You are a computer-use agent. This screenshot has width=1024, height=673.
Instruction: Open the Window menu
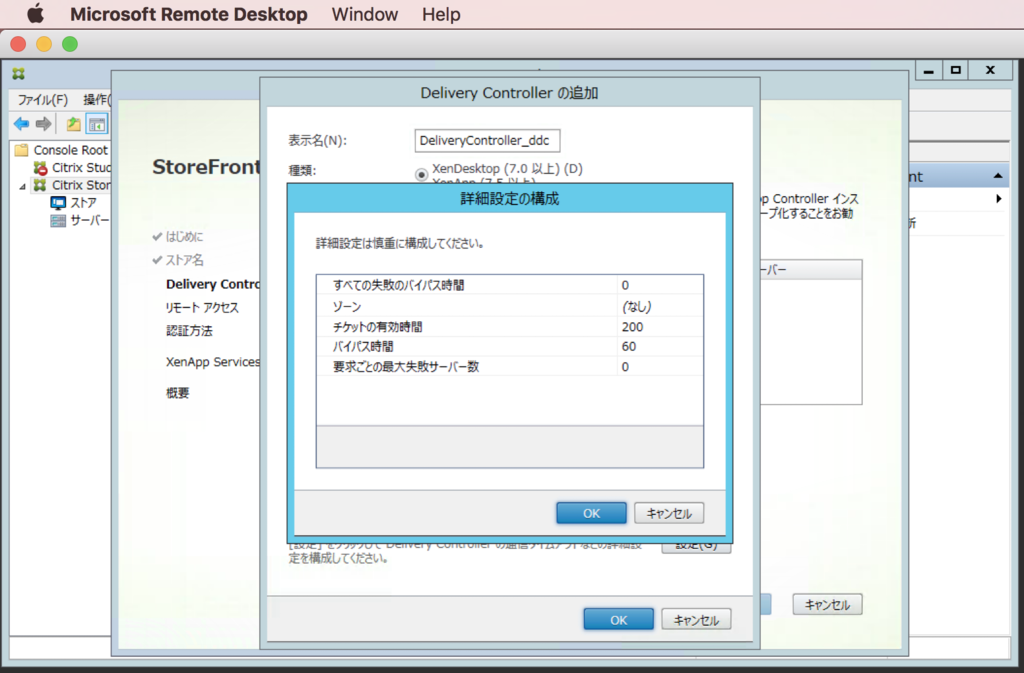(x=364, y=14)
